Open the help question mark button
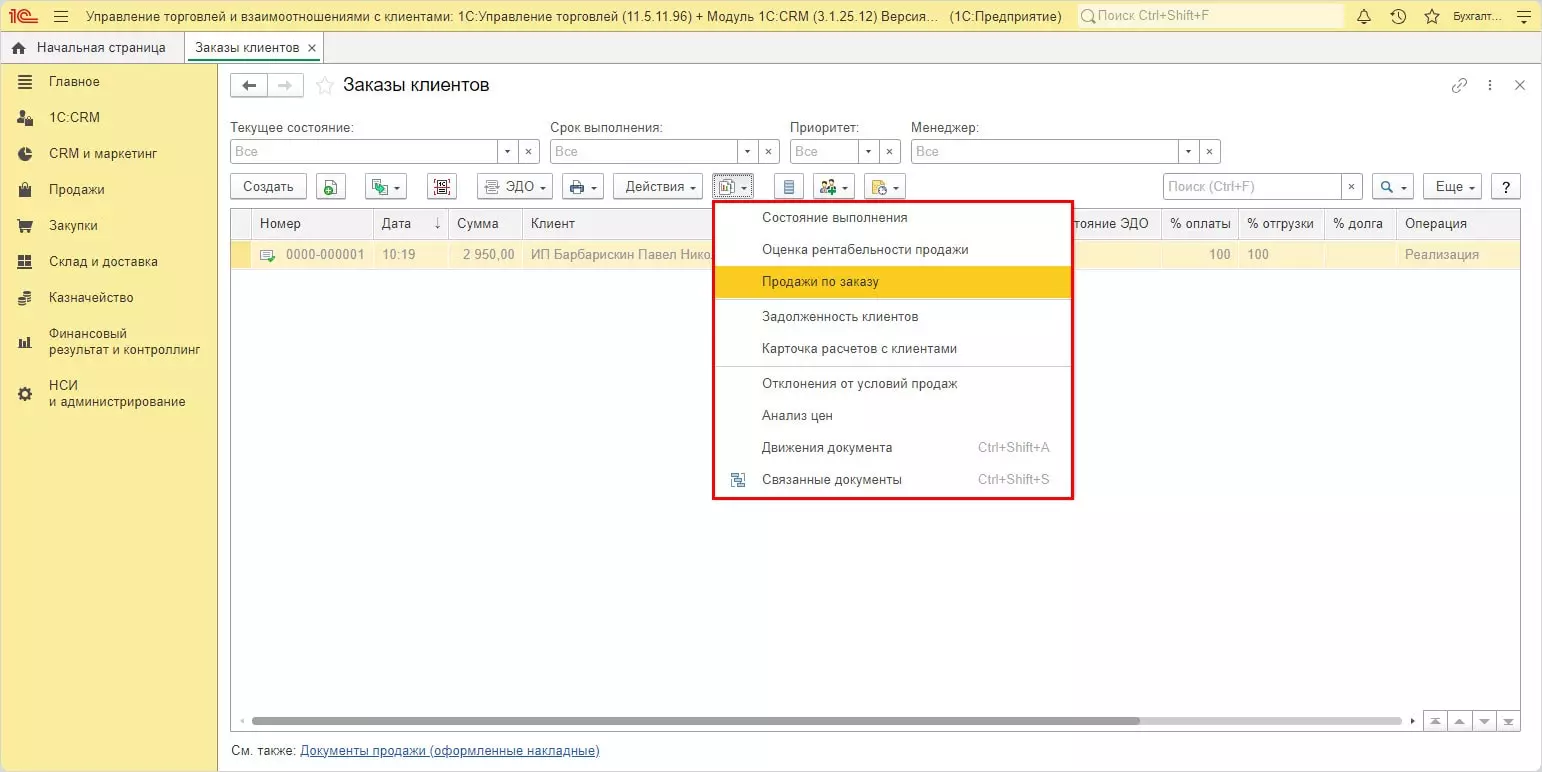1542x772 pixels. tap(1505, 187)
